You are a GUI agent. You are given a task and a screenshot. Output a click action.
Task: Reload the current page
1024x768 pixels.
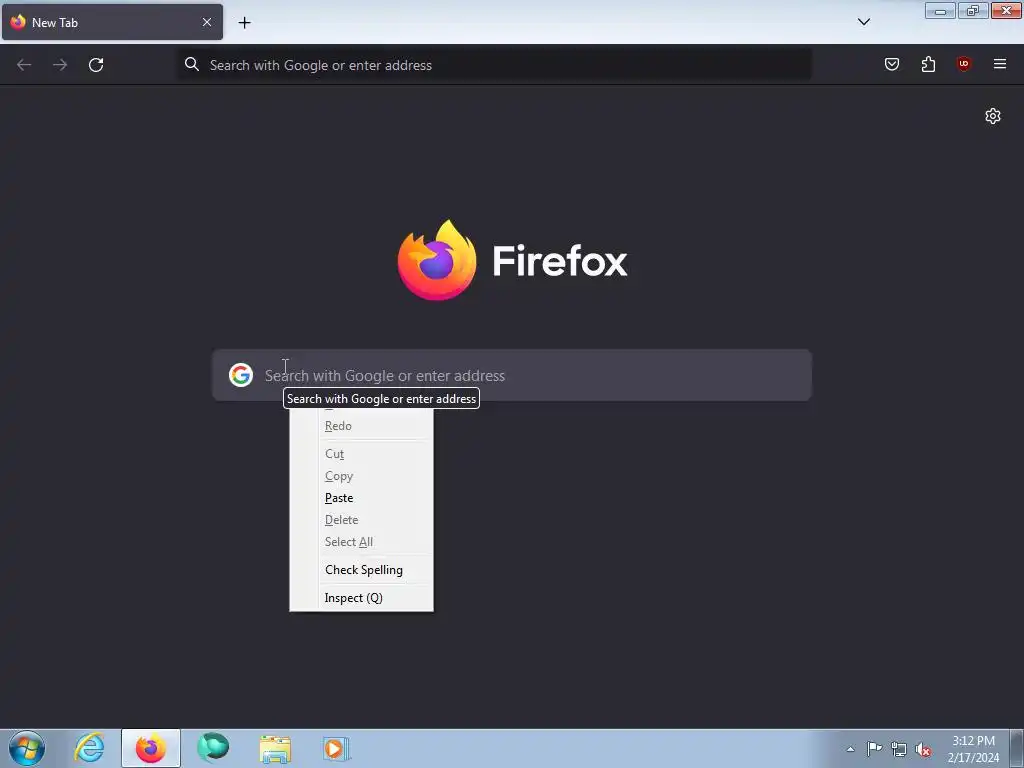[x=96, y=65]
